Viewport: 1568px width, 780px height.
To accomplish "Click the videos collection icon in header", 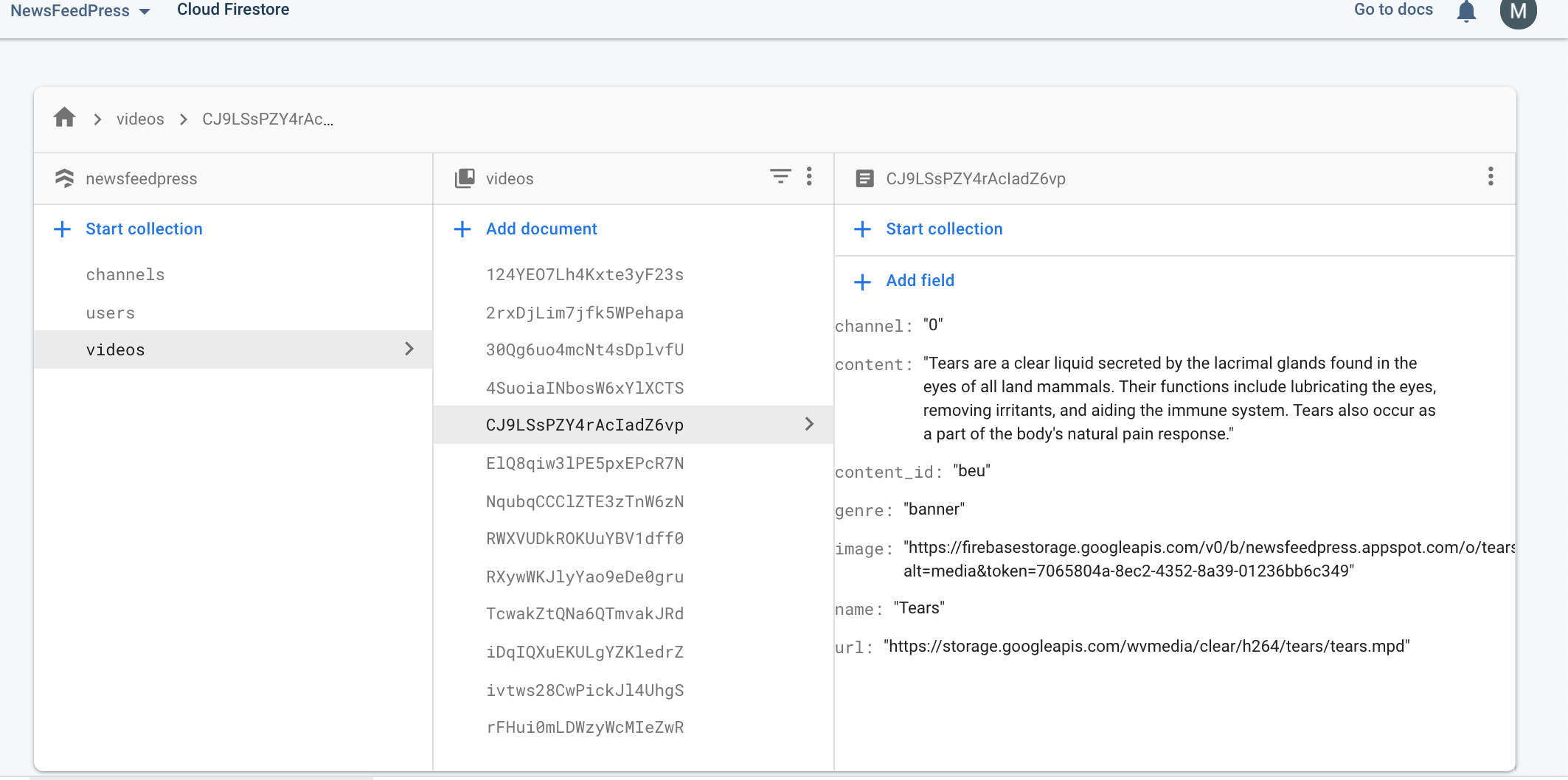I will point(465,178).
